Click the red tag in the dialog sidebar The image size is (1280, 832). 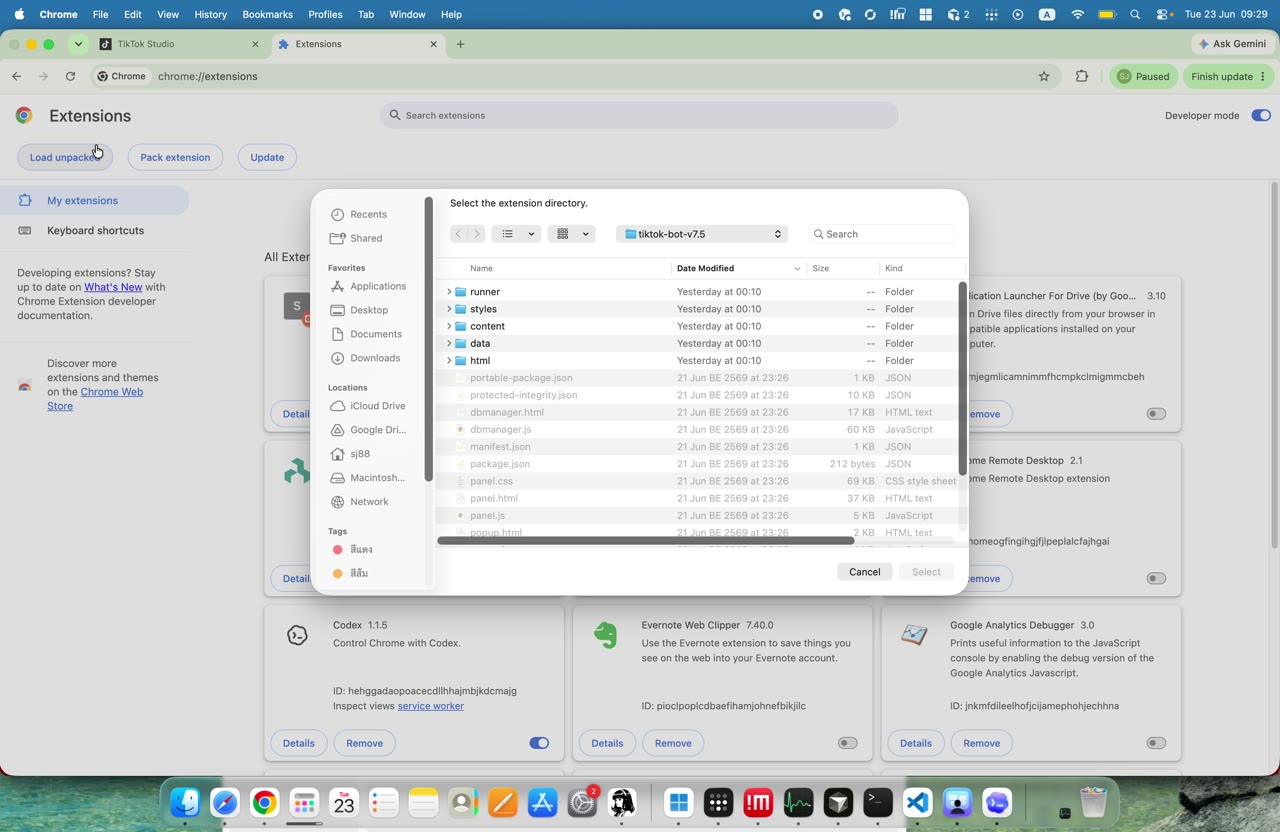352,550
